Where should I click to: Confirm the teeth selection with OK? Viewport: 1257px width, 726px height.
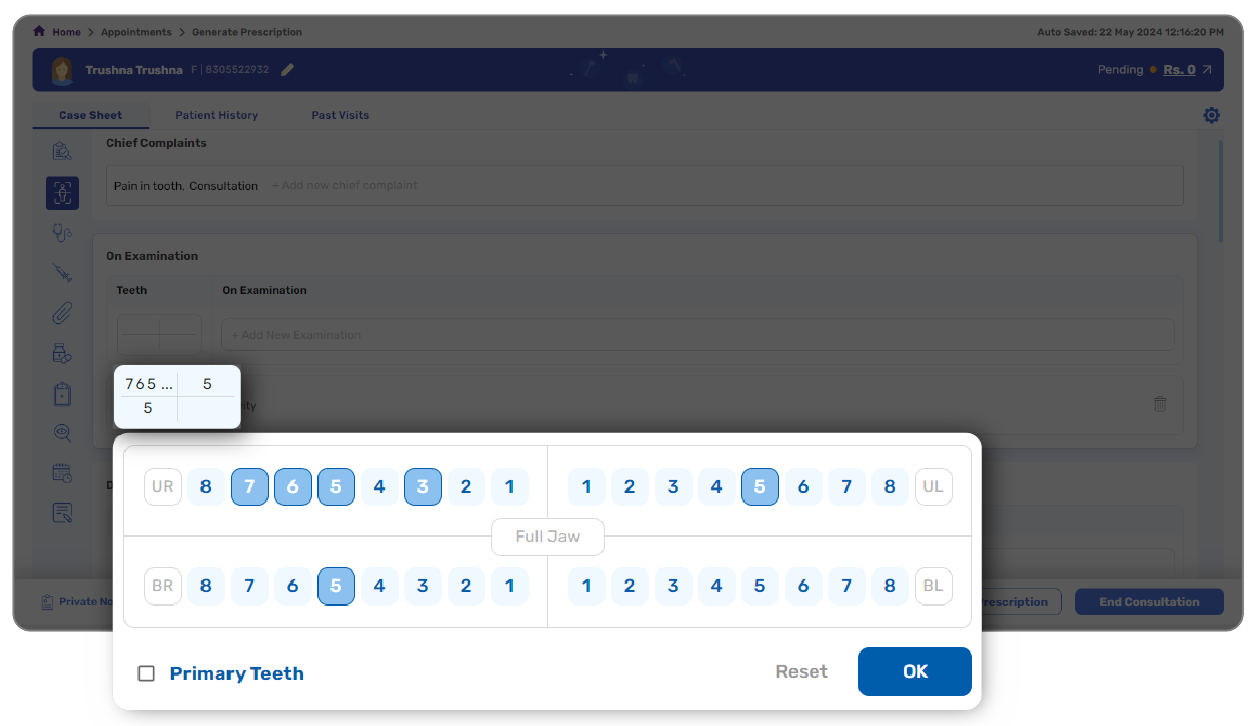pos(914,672)
